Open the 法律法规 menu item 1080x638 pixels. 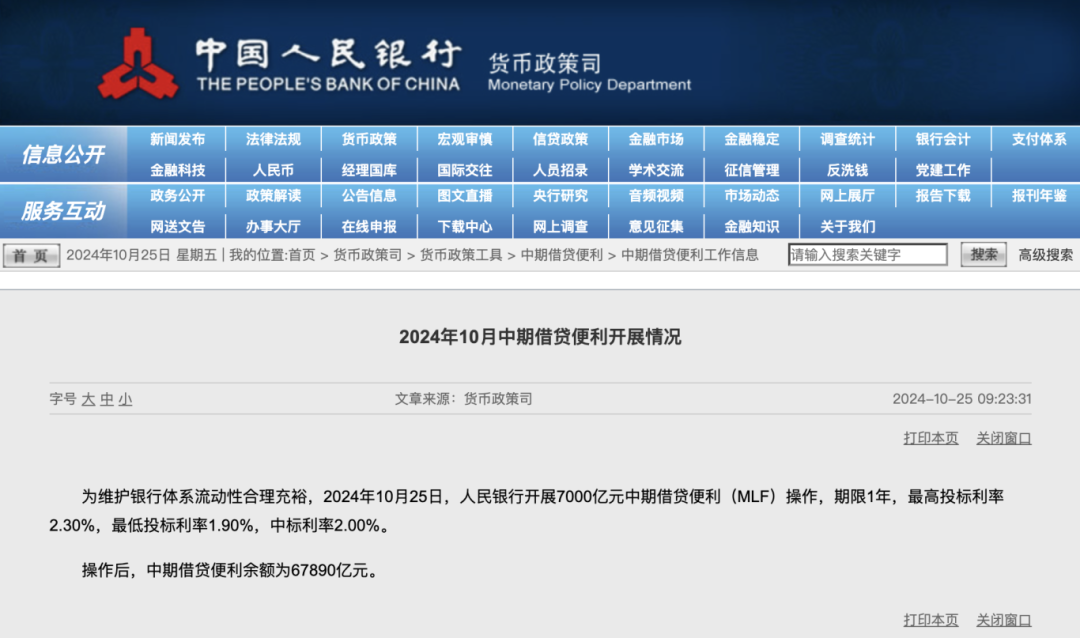pos(273,139)
